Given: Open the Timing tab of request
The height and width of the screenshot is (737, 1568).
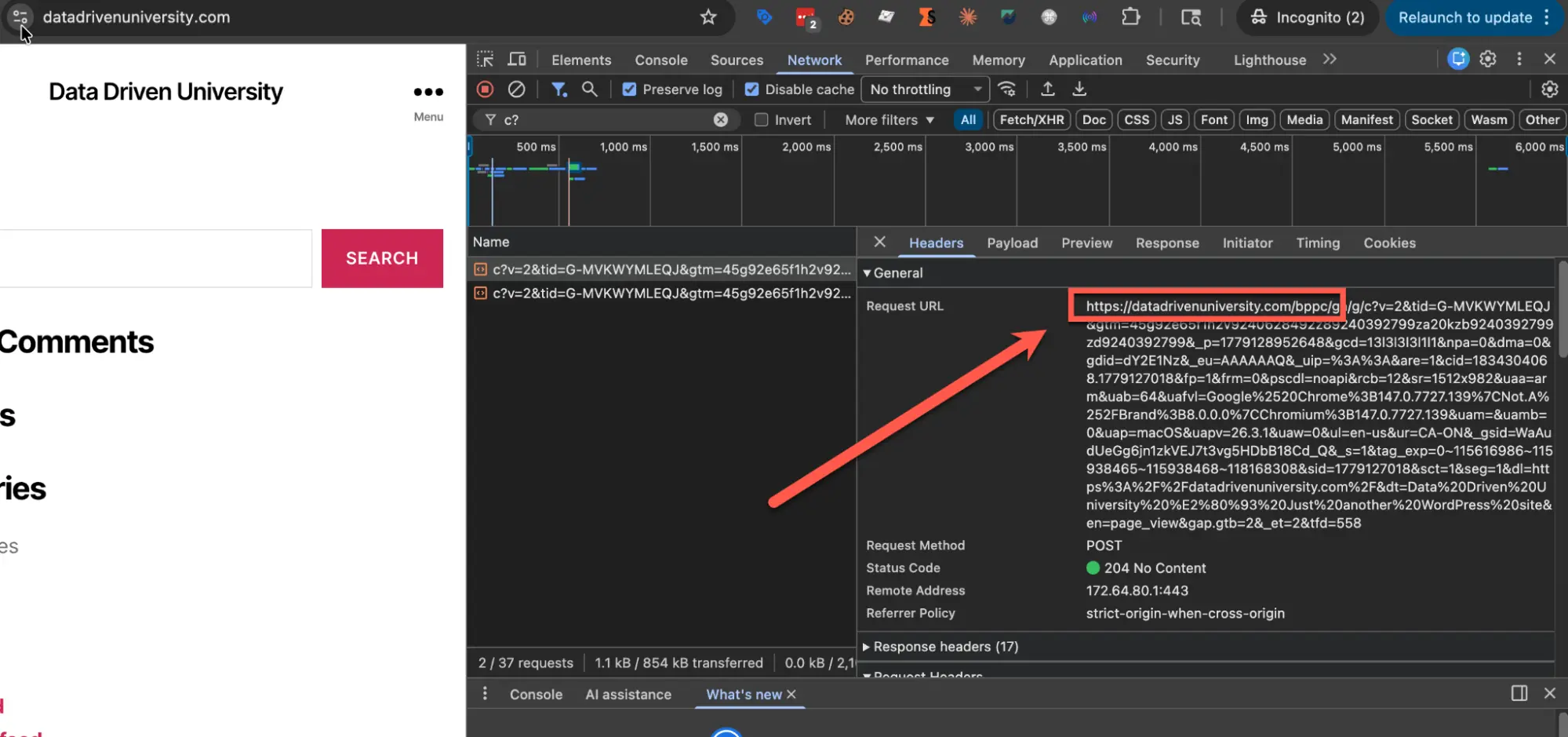Looking at the screenshot, I should pos(1318,243).
